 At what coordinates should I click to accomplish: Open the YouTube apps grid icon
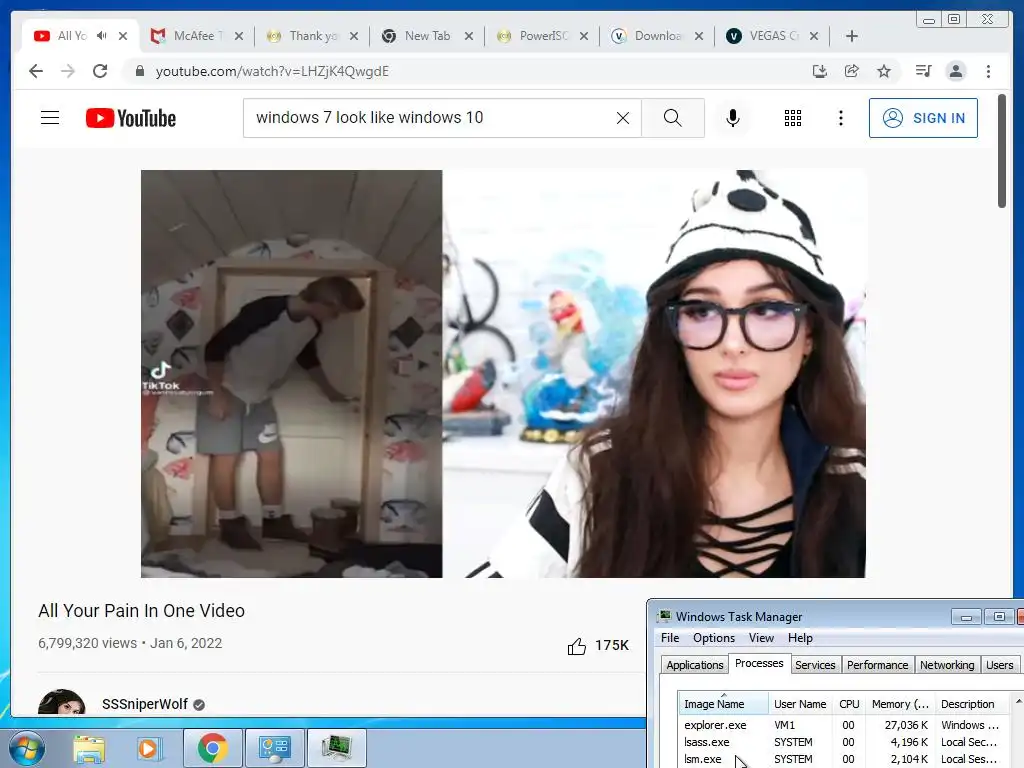tap(793, 118)
